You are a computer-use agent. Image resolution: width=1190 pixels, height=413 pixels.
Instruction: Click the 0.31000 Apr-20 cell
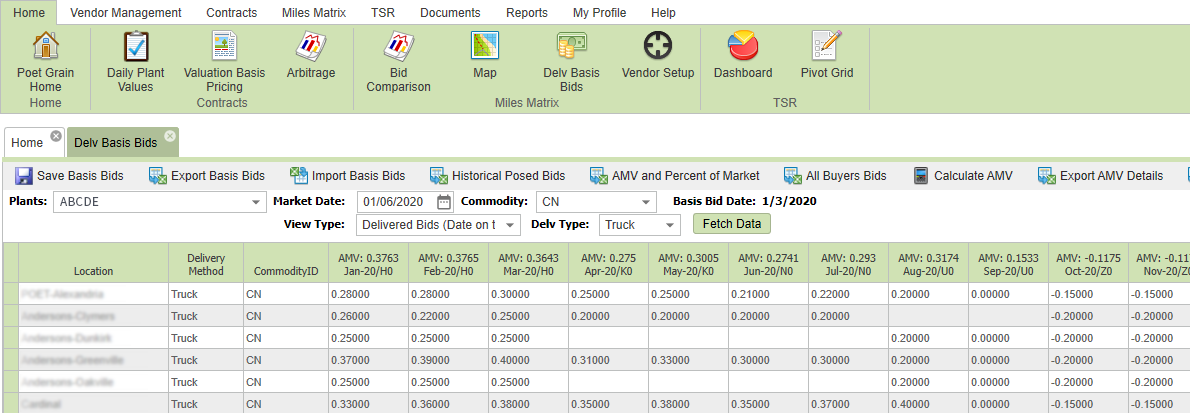(x=609, y=360)
